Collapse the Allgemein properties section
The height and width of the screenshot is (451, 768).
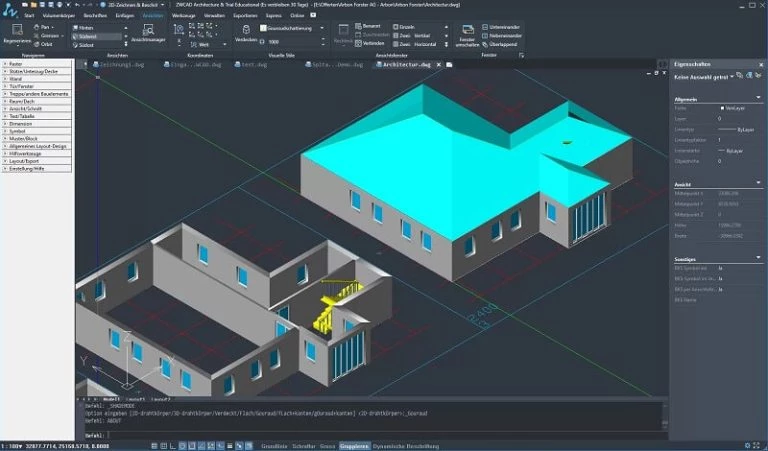click(x=759, y=98)
